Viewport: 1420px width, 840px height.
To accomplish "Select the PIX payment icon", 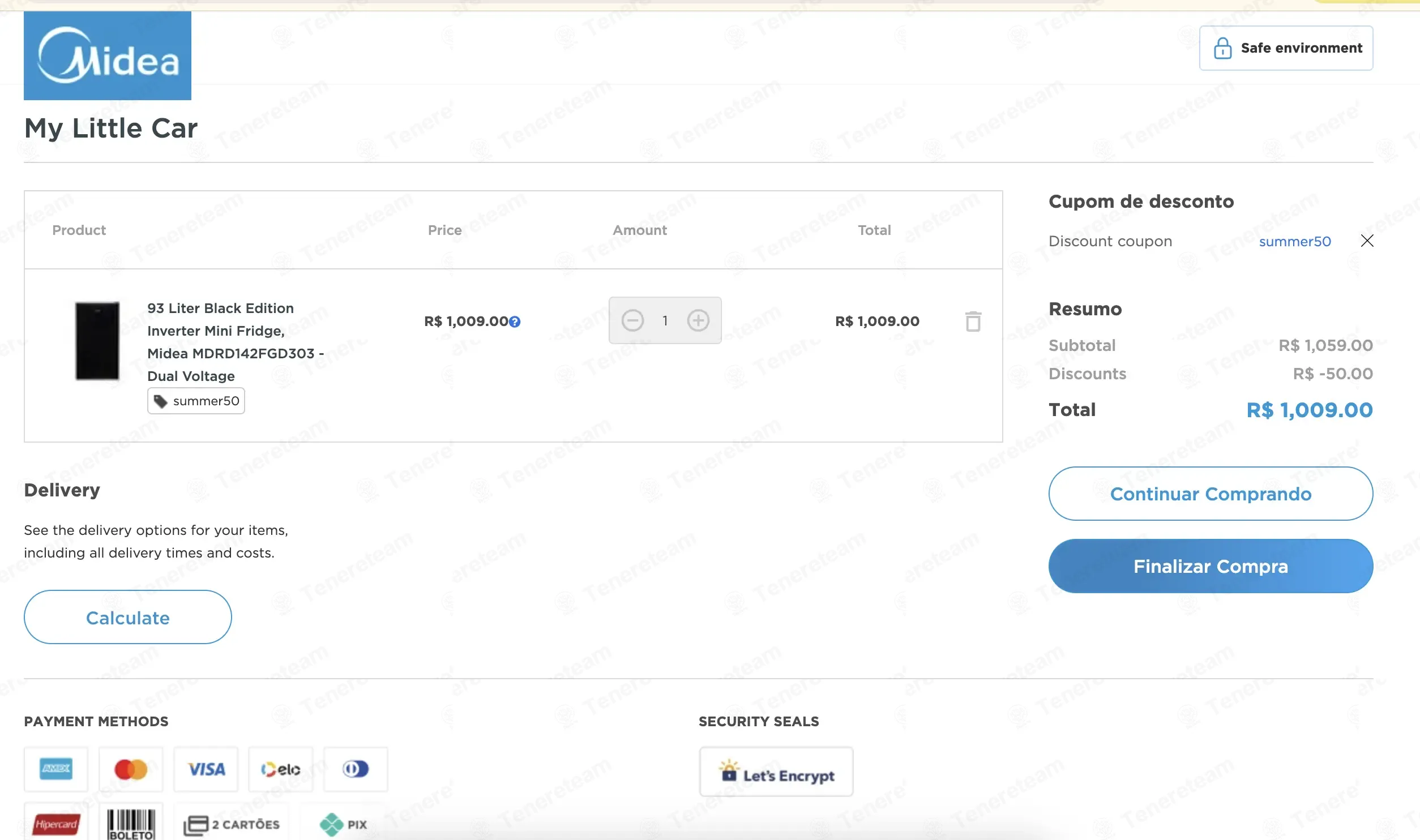I will pyautogui.click(x=344, y=824).
